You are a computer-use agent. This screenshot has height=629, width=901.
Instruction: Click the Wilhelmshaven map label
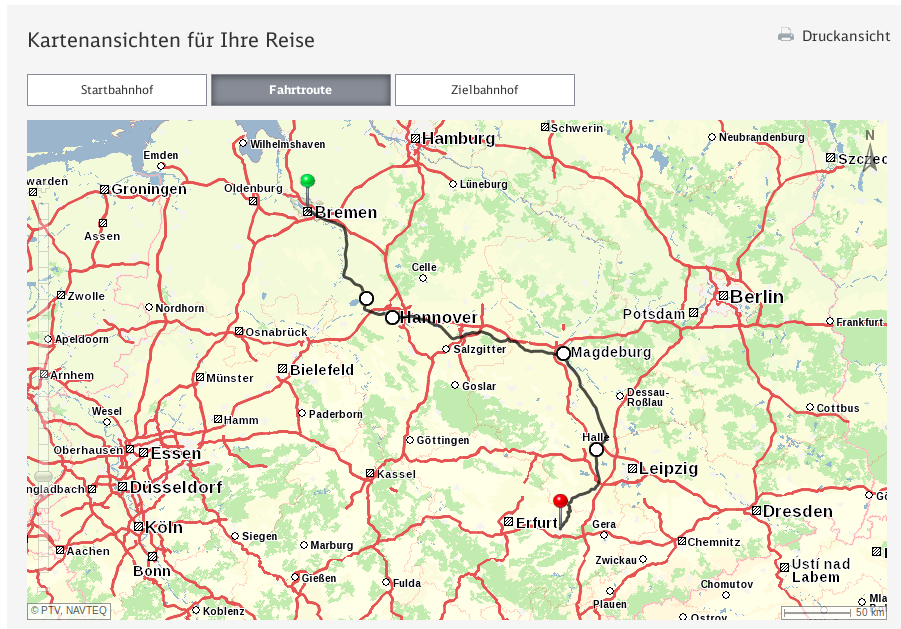click(x=287, y=144)
